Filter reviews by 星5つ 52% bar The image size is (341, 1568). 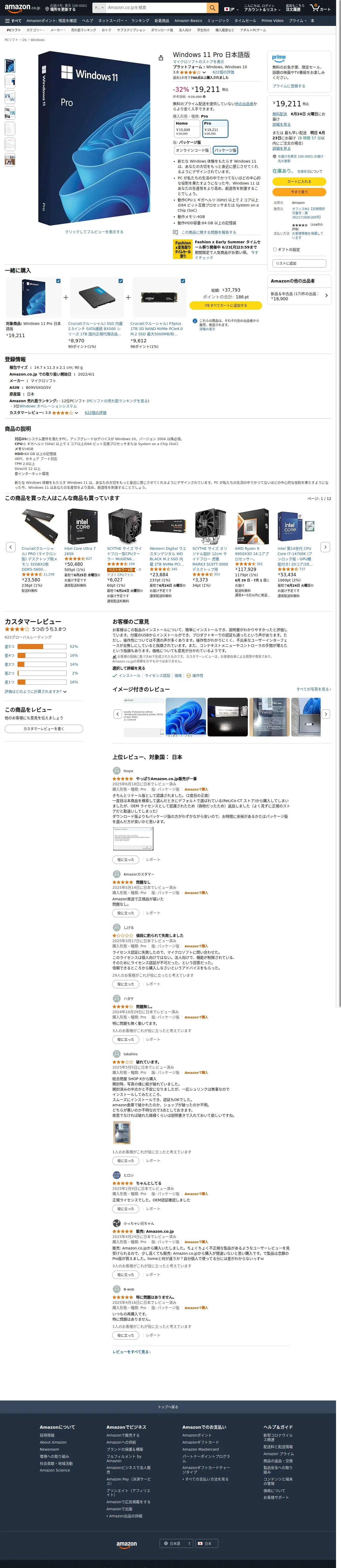(x=42, y=647)
